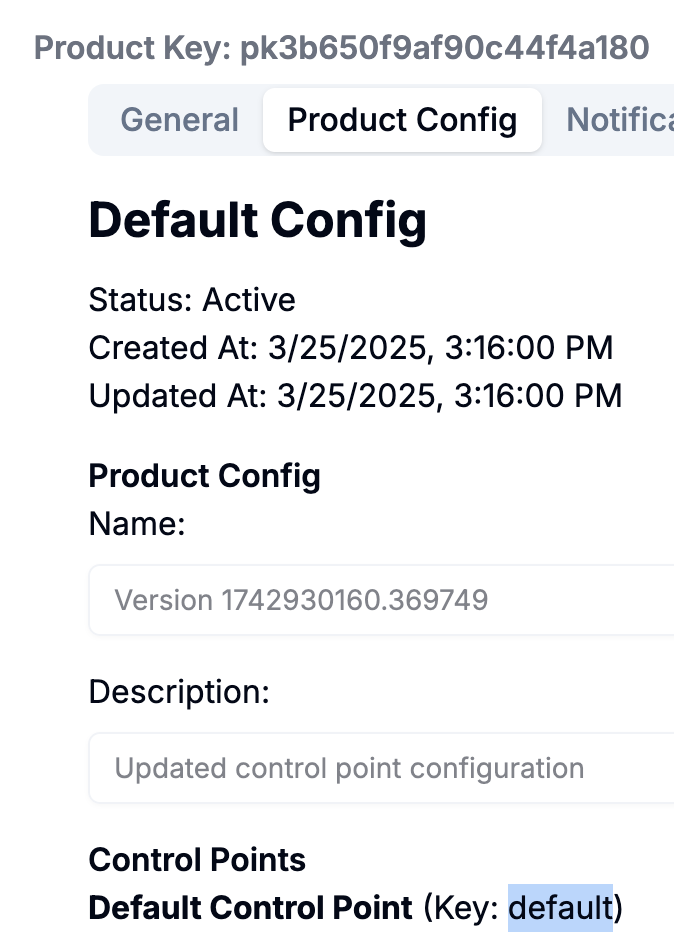Image resolution: width=674 pixels, height=946 pixels.
Task: Switch to the General tab
Action: 179,120
